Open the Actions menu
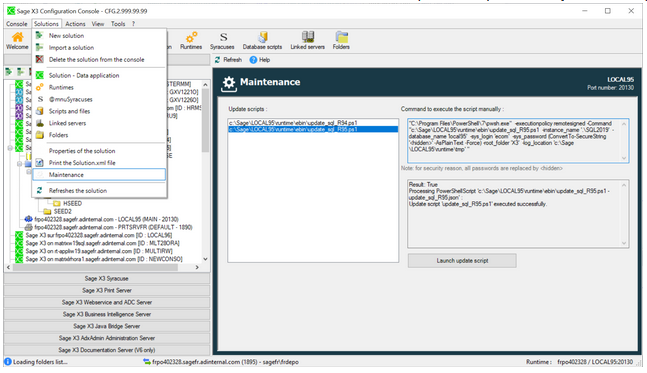Screen dimensions: 647x373 coord(75,24)
